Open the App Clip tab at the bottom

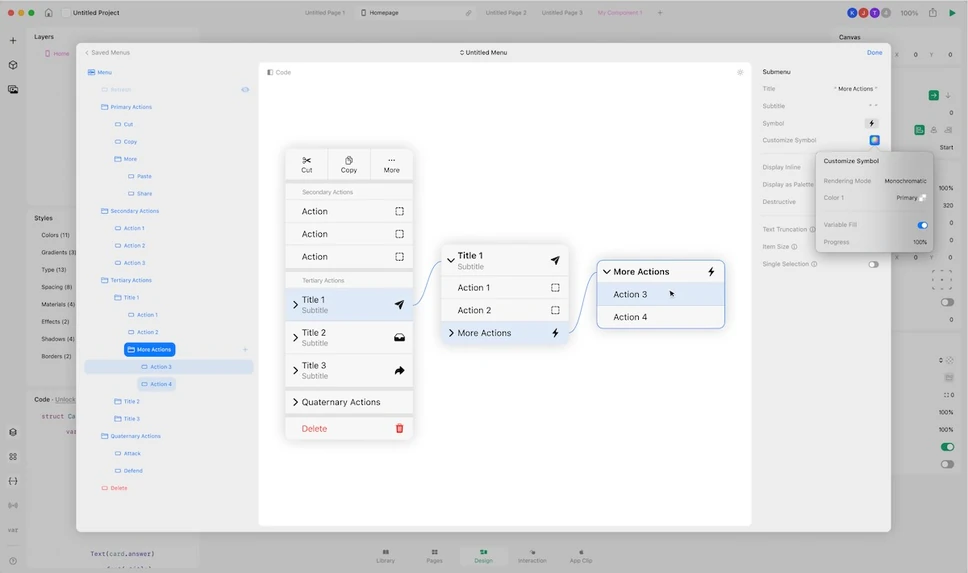pos(581,556)
